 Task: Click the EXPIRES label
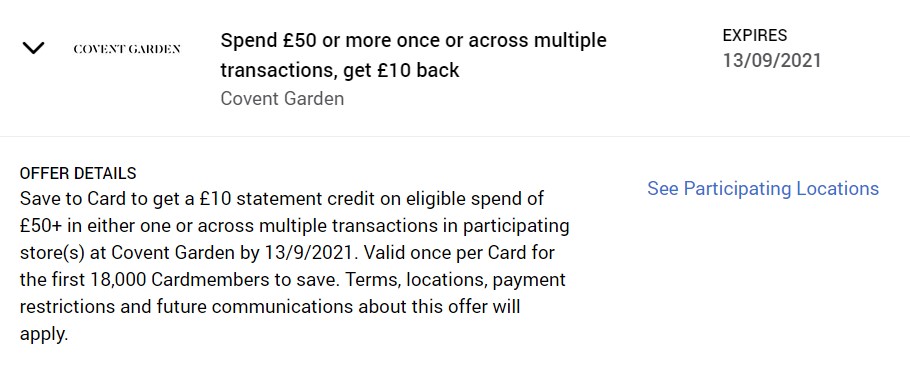[x=754, y=35]
